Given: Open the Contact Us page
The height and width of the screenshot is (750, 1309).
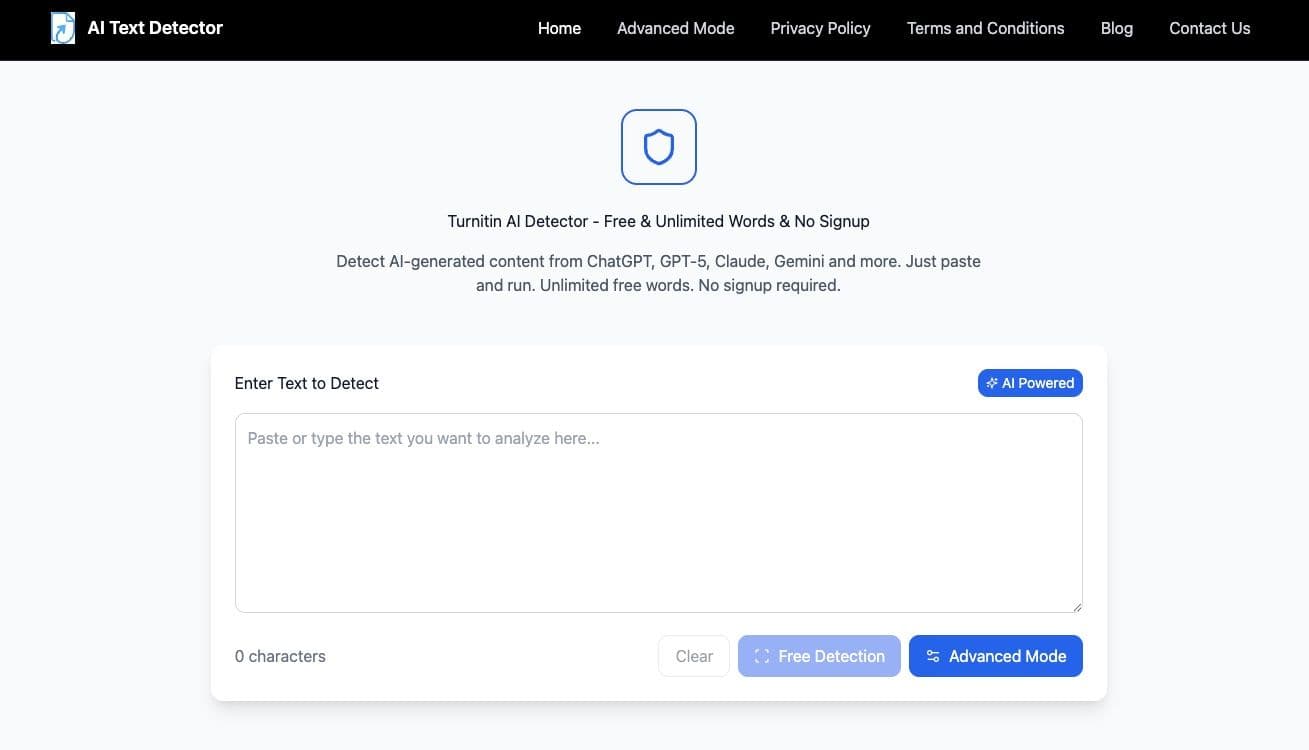Looking at the screenshot, I should (x=1209, y=28).
